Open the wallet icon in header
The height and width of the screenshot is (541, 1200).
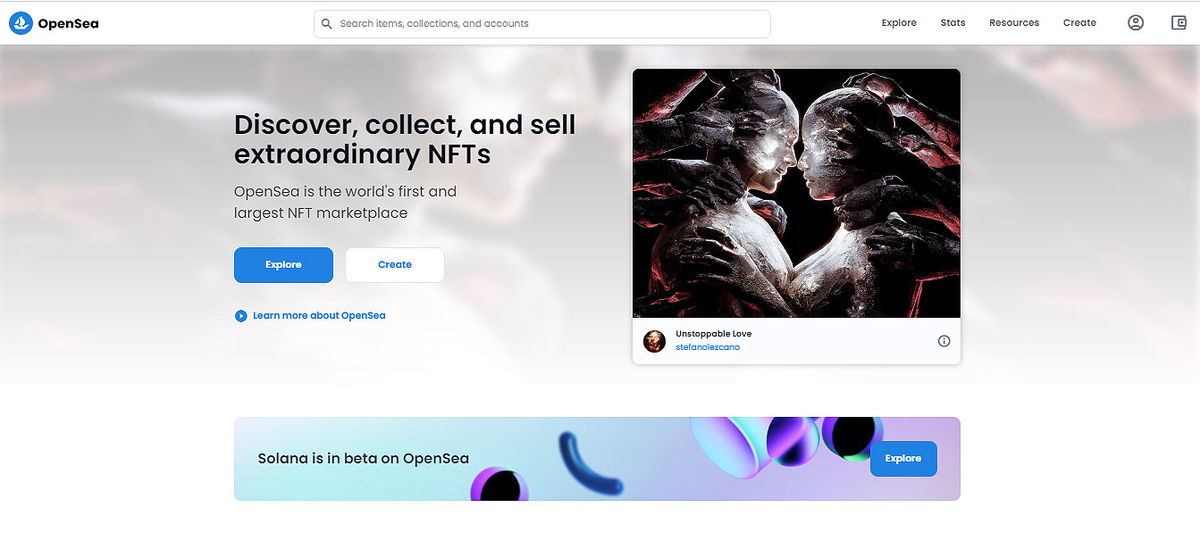1178,23
